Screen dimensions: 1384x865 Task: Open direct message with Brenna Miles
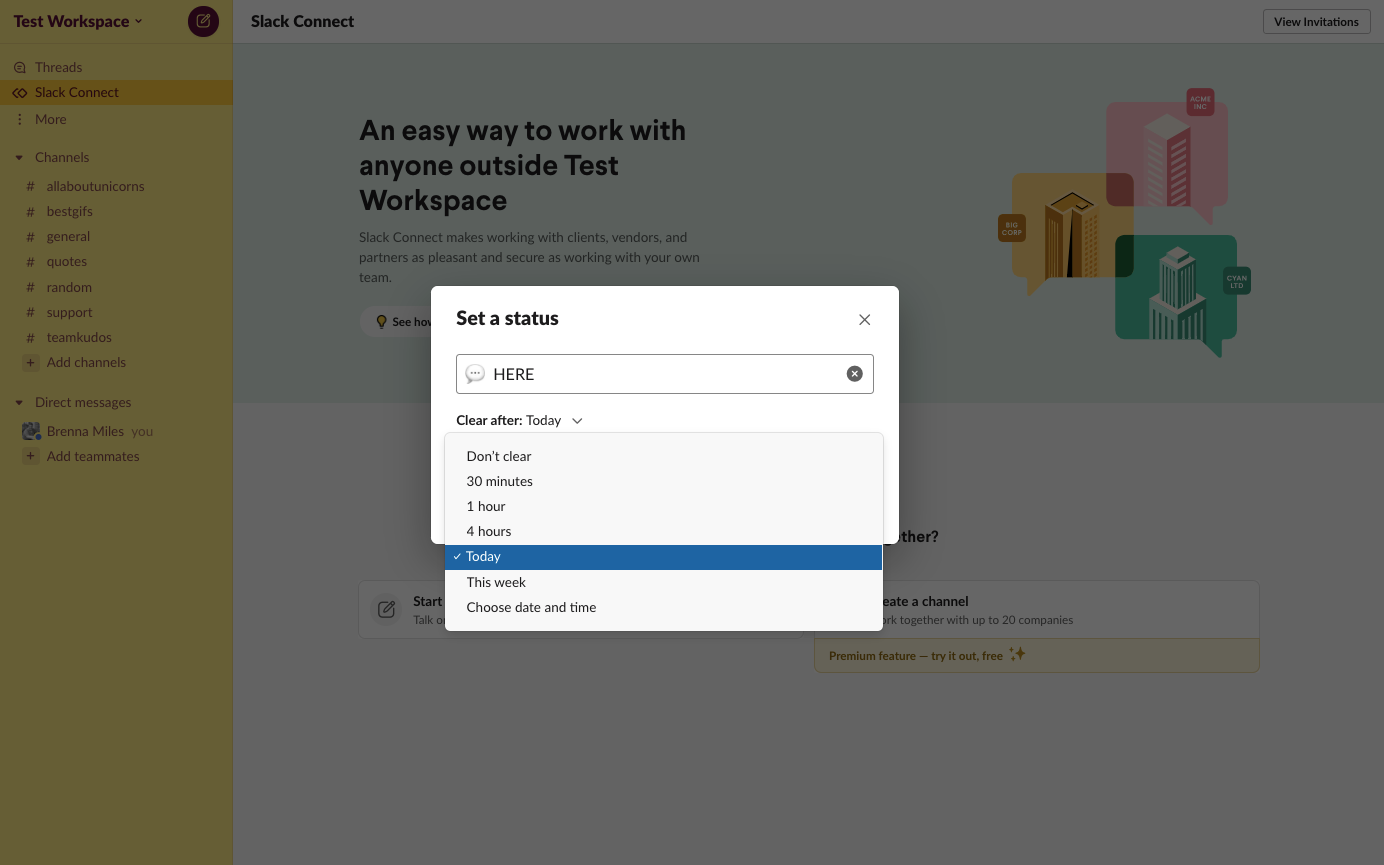click(x=85, y=430)
